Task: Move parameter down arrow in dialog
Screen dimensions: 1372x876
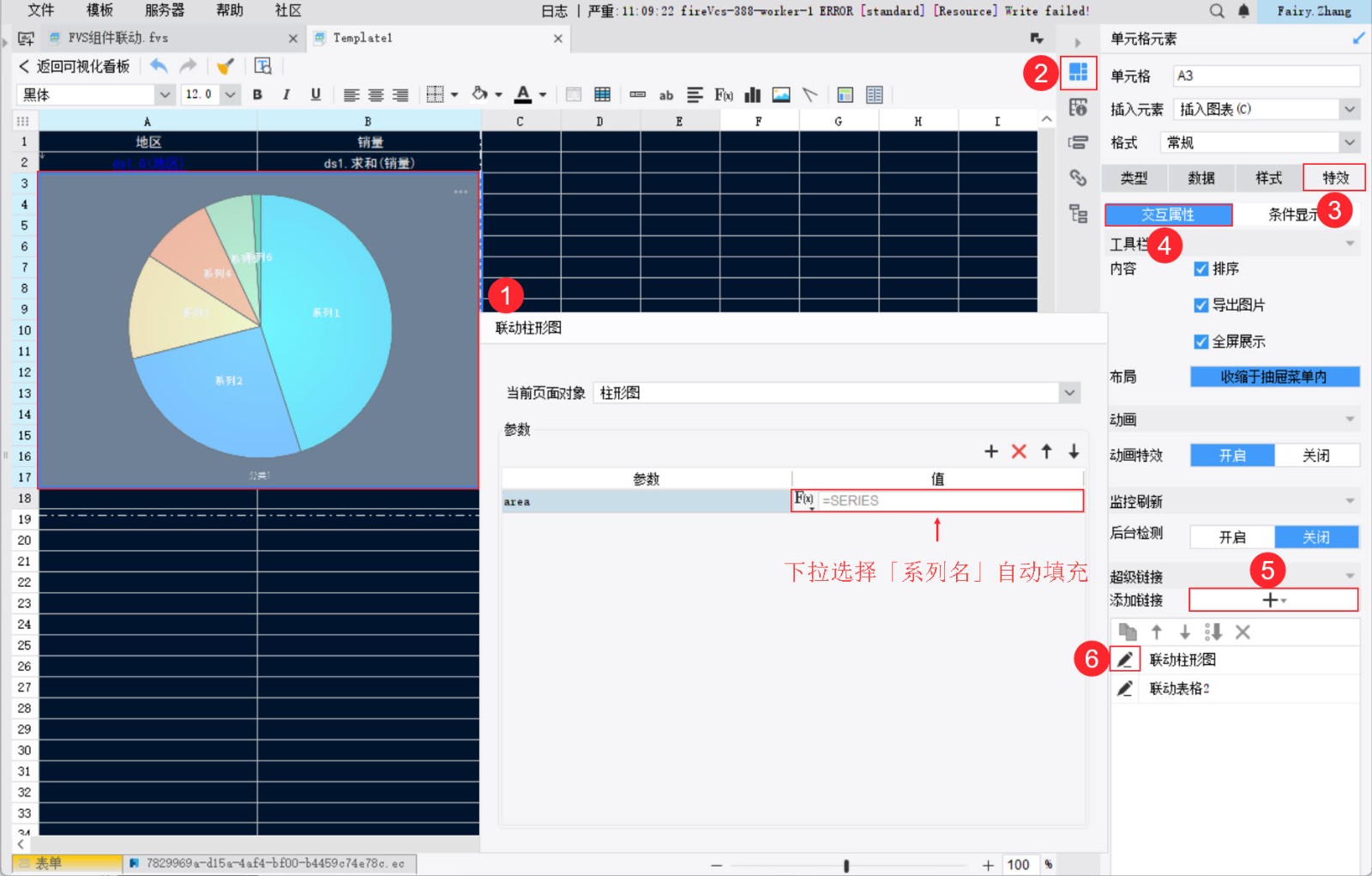Action: [x=1074, y=451]
